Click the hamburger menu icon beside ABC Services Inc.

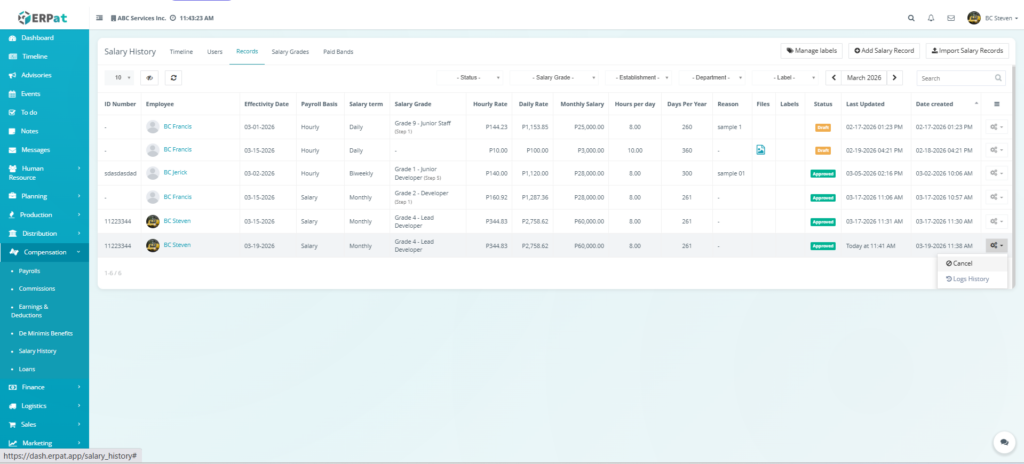98,18
